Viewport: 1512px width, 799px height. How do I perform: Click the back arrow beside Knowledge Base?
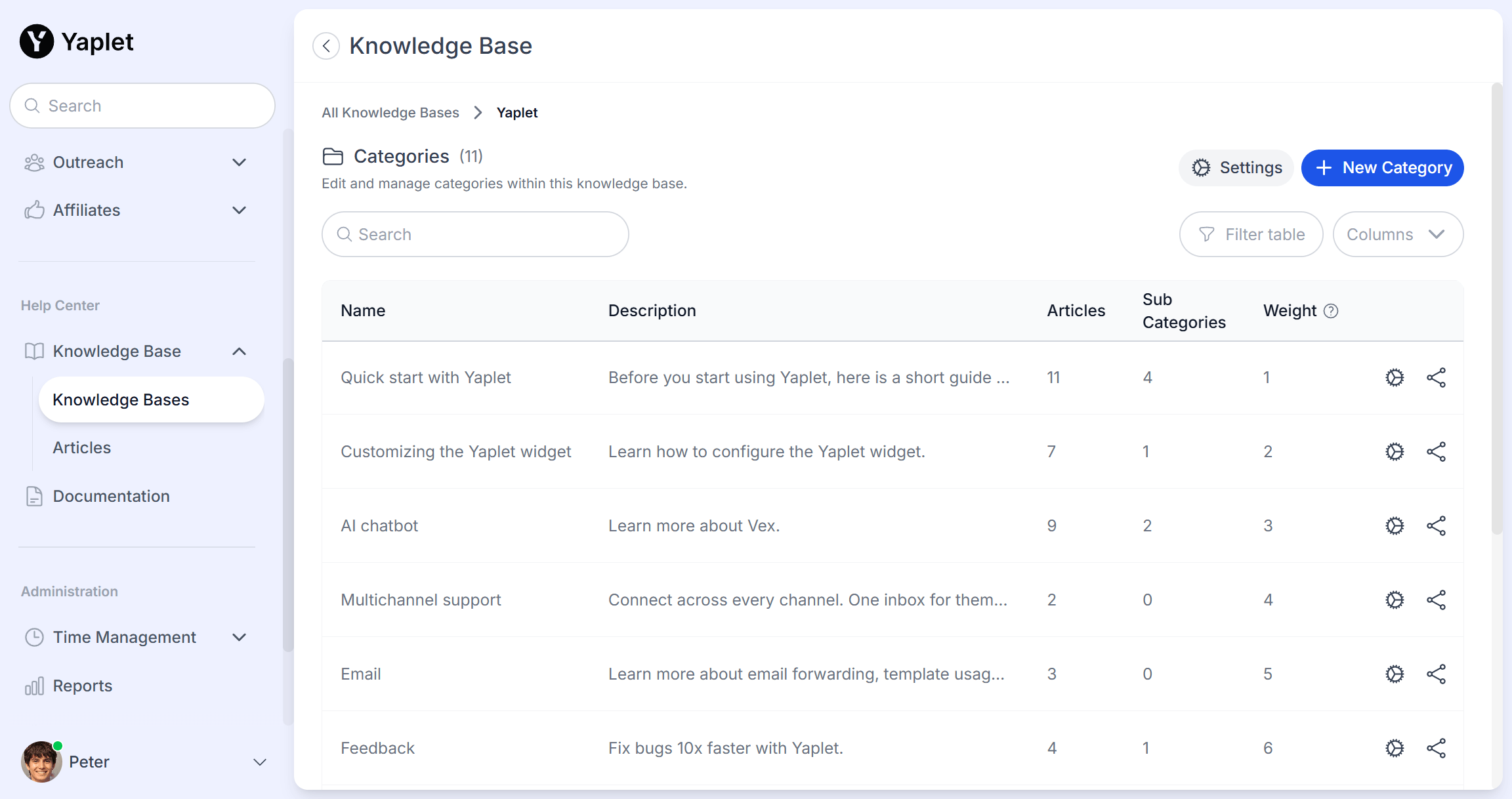click(x=326, y=46)
